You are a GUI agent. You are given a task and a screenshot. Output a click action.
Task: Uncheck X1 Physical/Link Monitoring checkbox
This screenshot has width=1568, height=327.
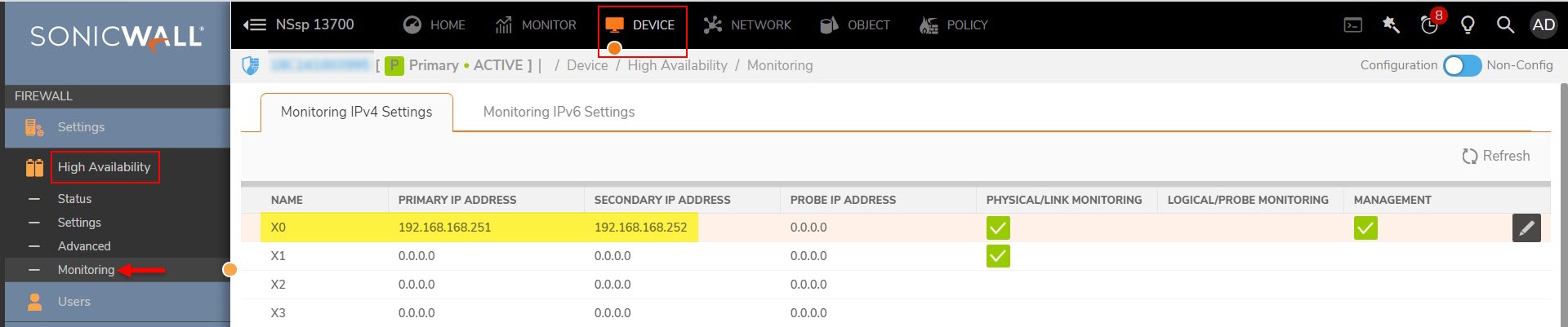pos(998,256)
